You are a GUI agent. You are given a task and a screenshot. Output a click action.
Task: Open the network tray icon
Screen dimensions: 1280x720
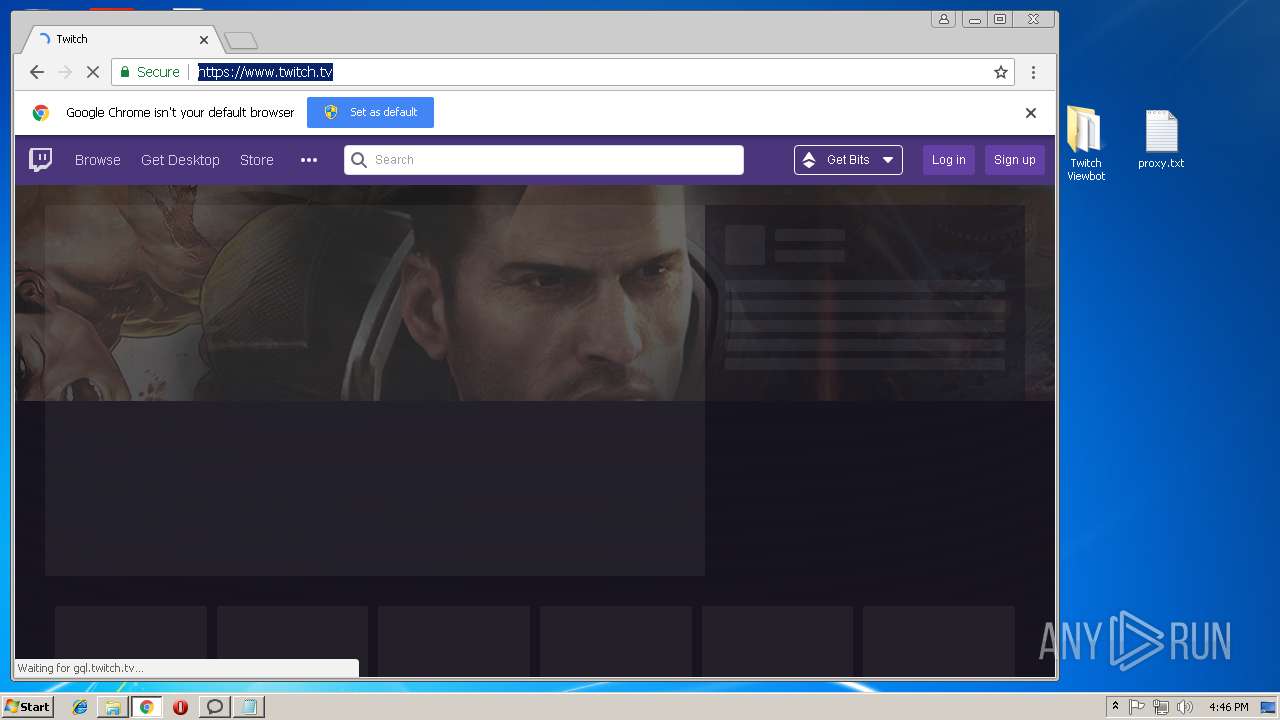[x=1161, y=707]
